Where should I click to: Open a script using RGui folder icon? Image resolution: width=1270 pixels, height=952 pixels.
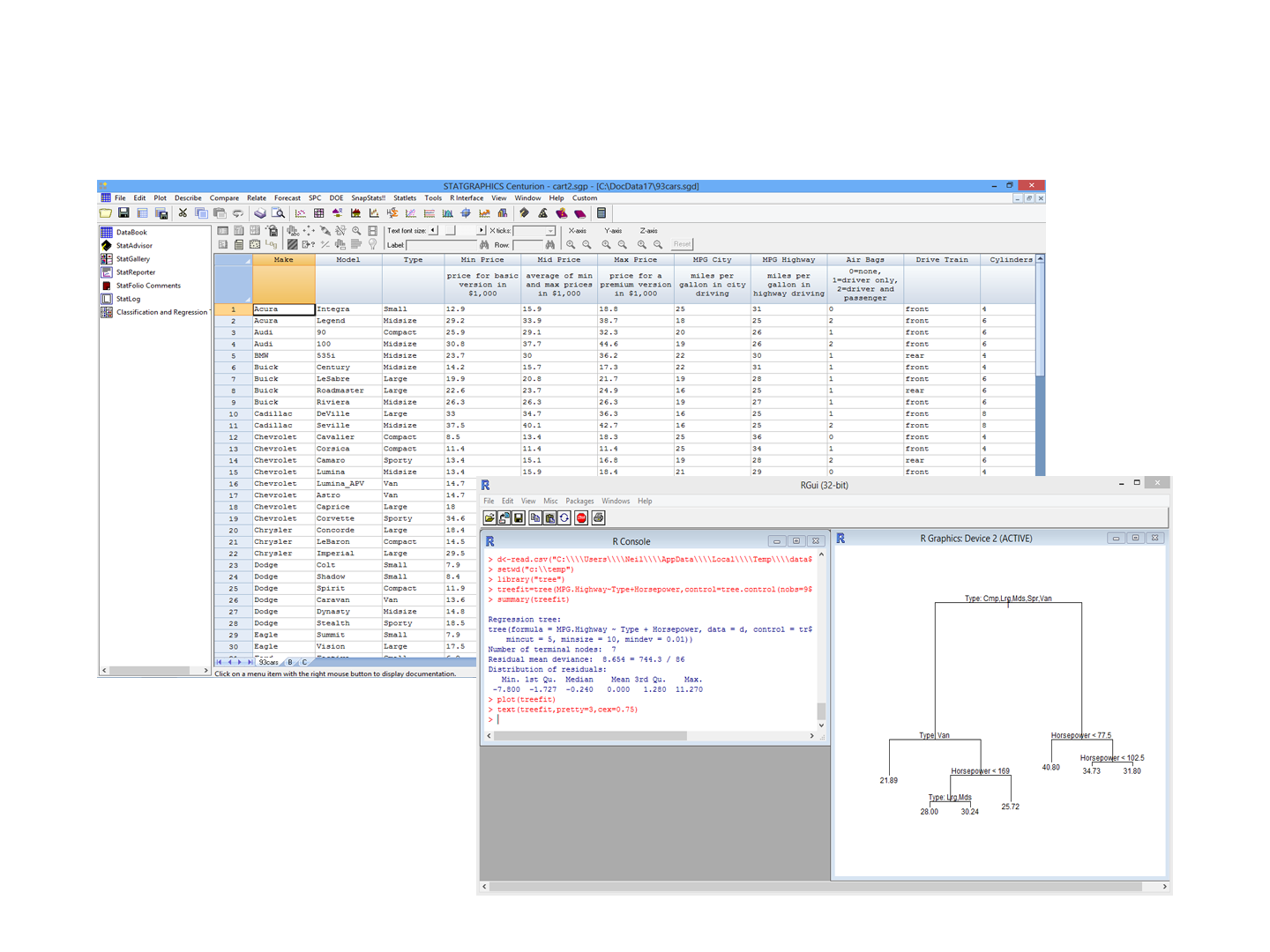point(489,518)
